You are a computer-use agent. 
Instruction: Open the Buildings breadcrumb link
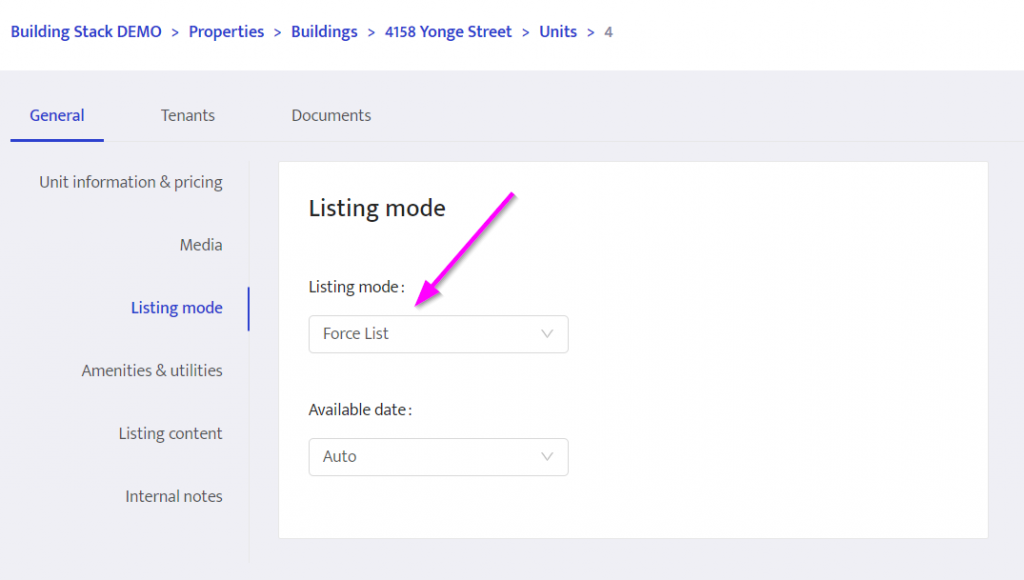324,32
